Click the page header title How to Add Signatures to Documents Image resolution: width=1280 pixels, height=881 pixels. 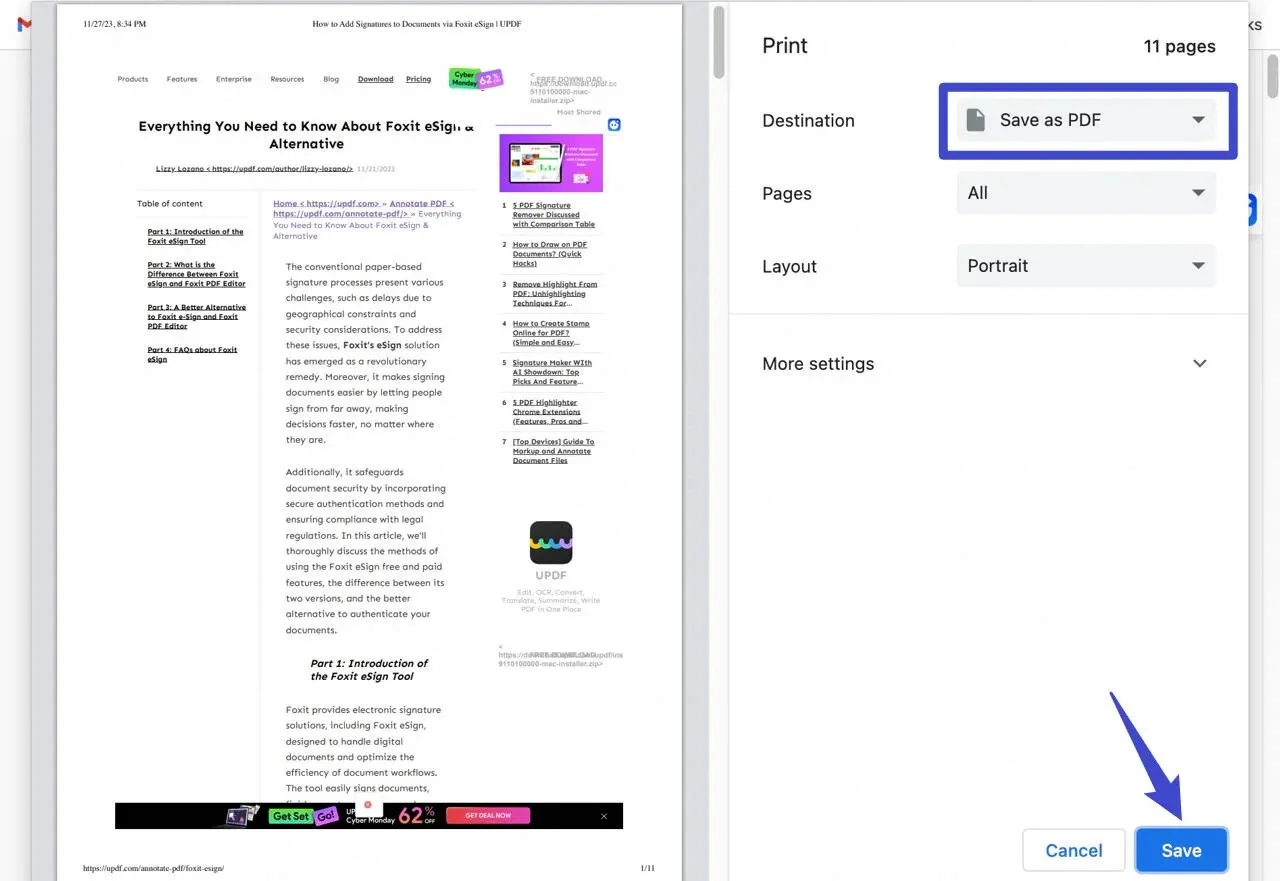coord(417,24)
